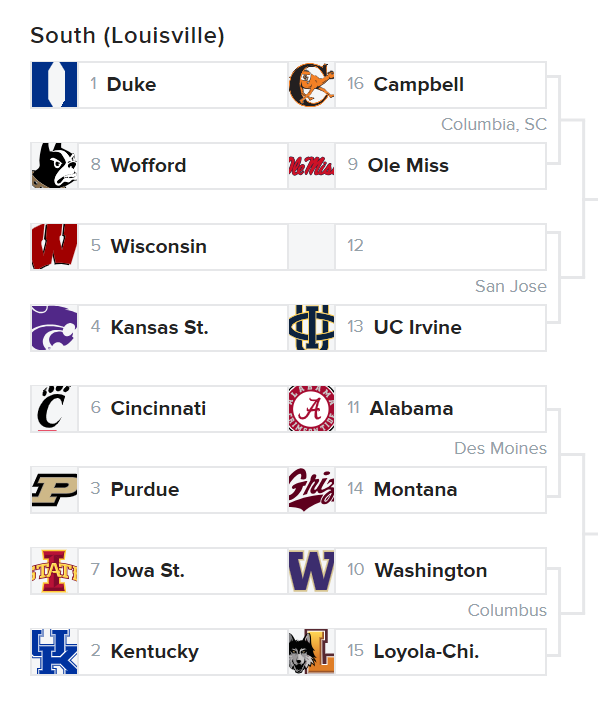Click the Purdue team name
Screen dimensions: 598x706
coord(145,489)
